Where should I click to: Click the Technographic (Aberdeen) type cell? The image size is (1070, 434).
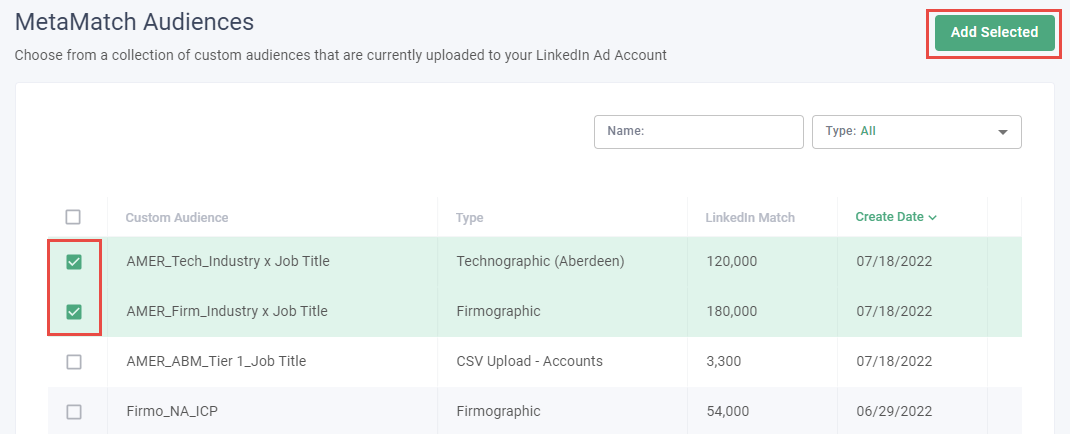[x=540, y=262]
